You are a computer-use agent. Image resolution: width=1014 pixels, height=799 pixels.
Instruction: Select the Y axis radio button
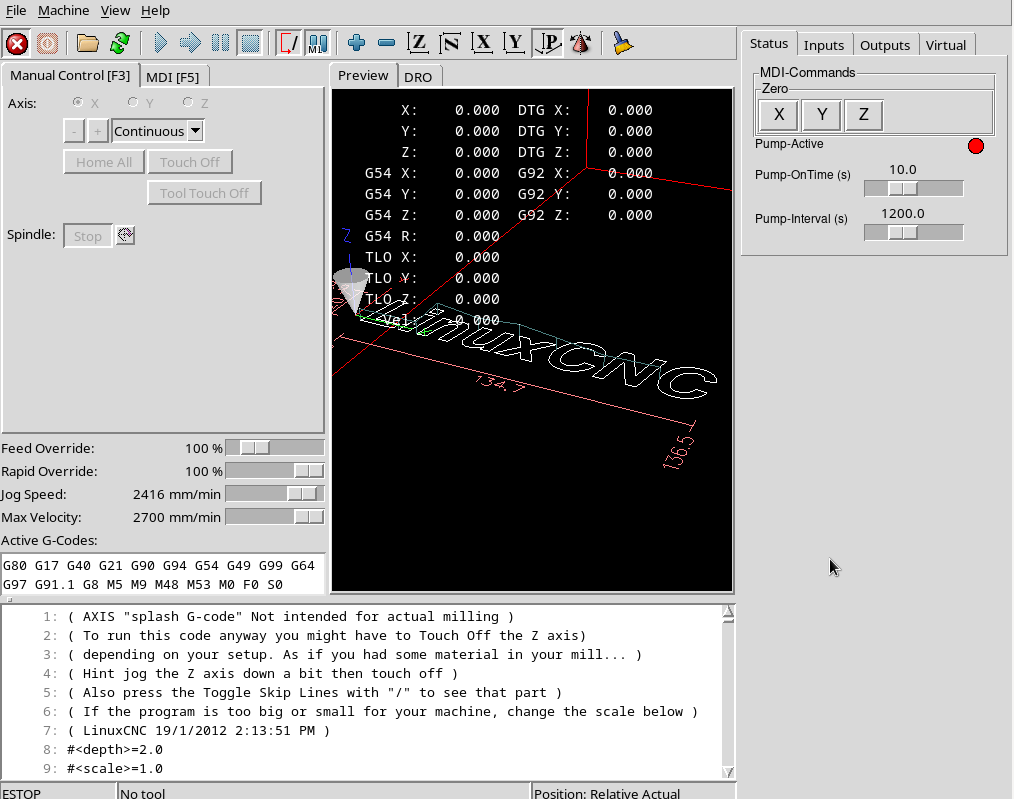pyautogui.click(x=133, y=102)
